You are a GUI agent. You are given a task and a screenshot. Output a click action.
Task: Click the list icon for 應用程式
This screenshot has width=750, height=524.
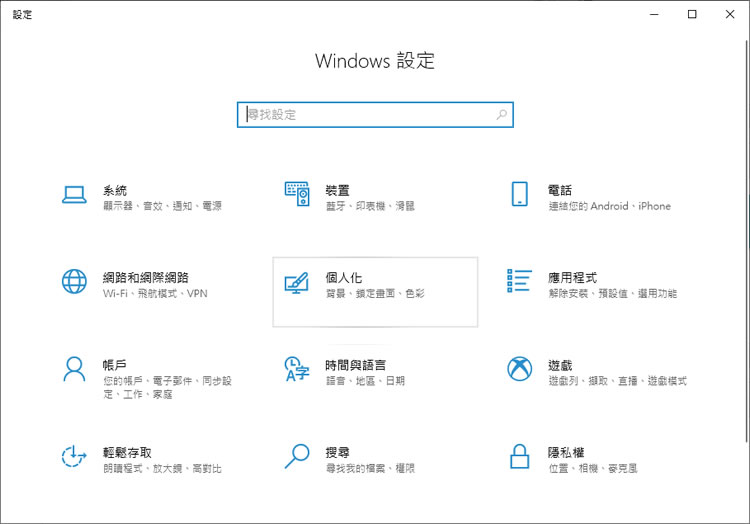pos(519,281)
